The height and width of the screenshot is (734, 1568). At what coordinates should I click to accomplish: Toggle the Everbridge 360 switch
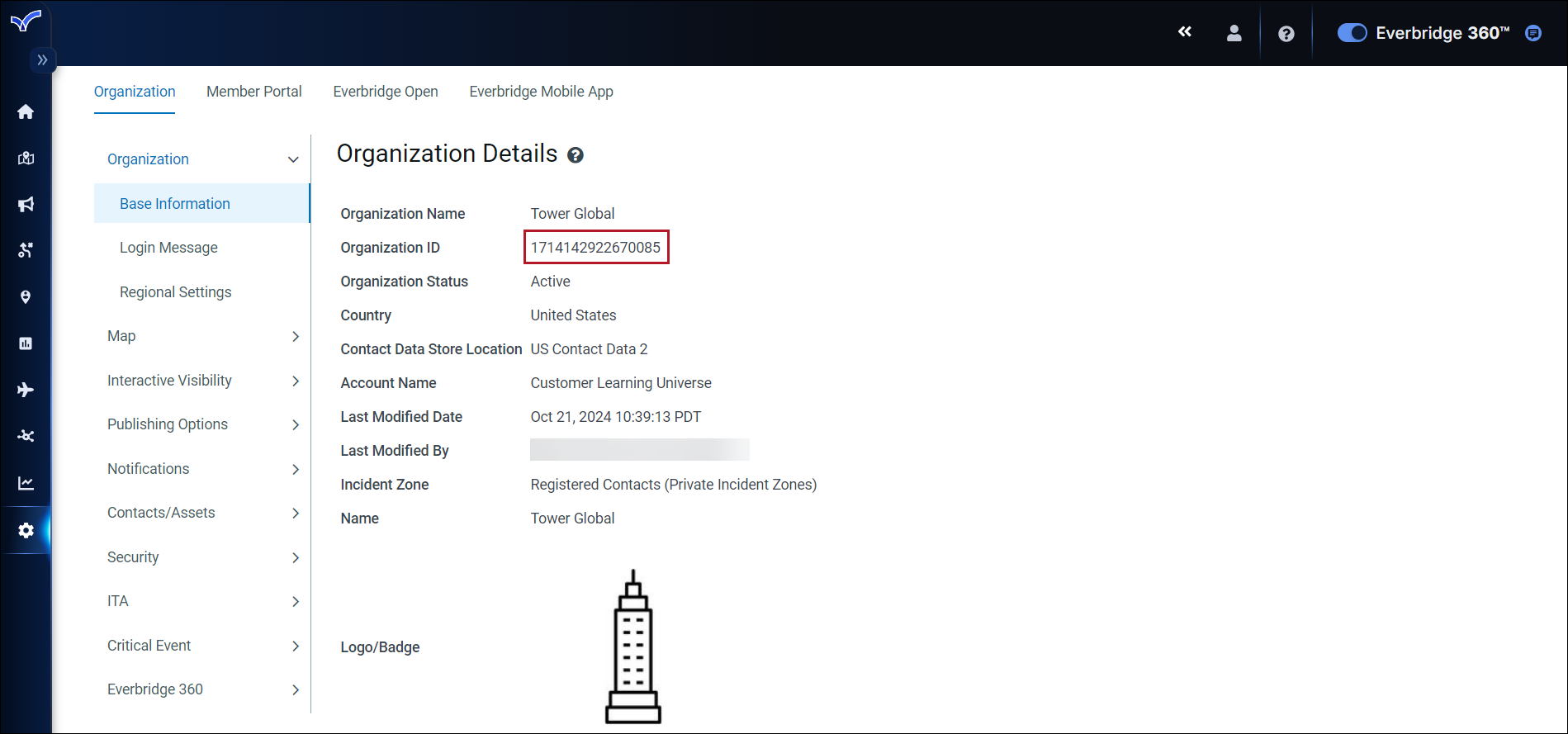(1352, 33)
